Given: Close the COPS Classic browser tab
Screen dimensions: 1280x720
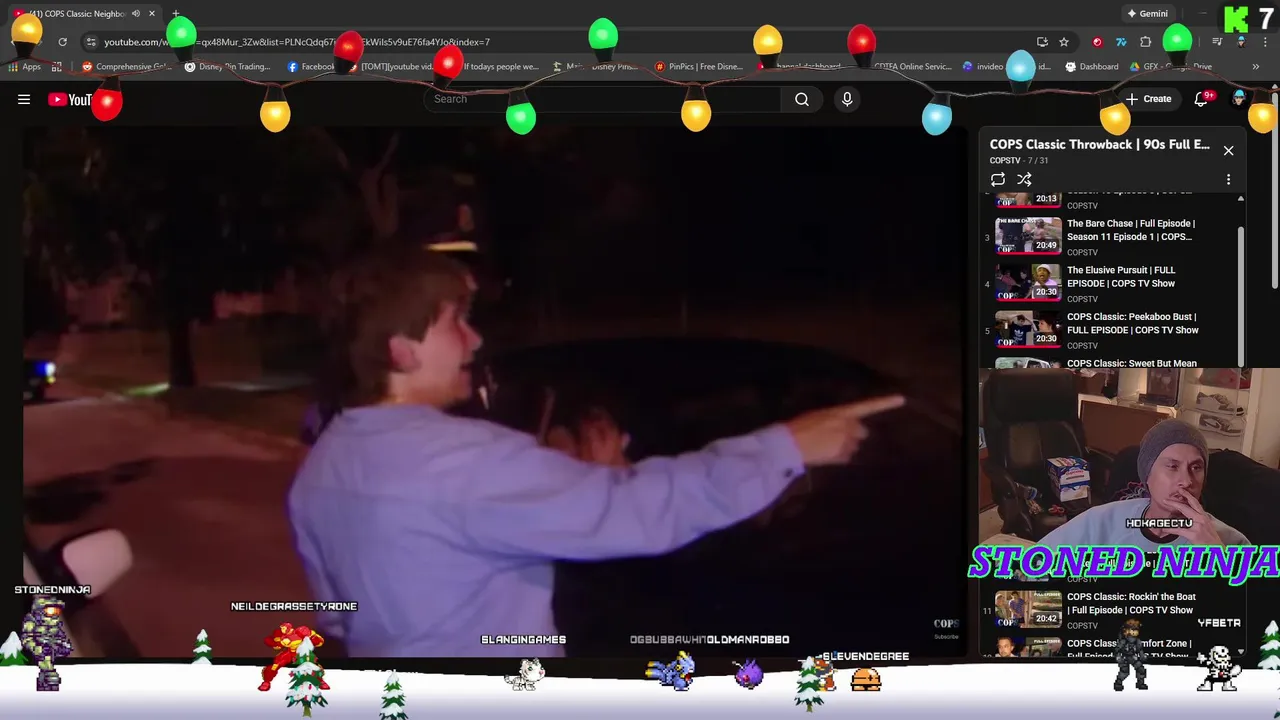Looking at the screenshot, I should tap(152, 14).
